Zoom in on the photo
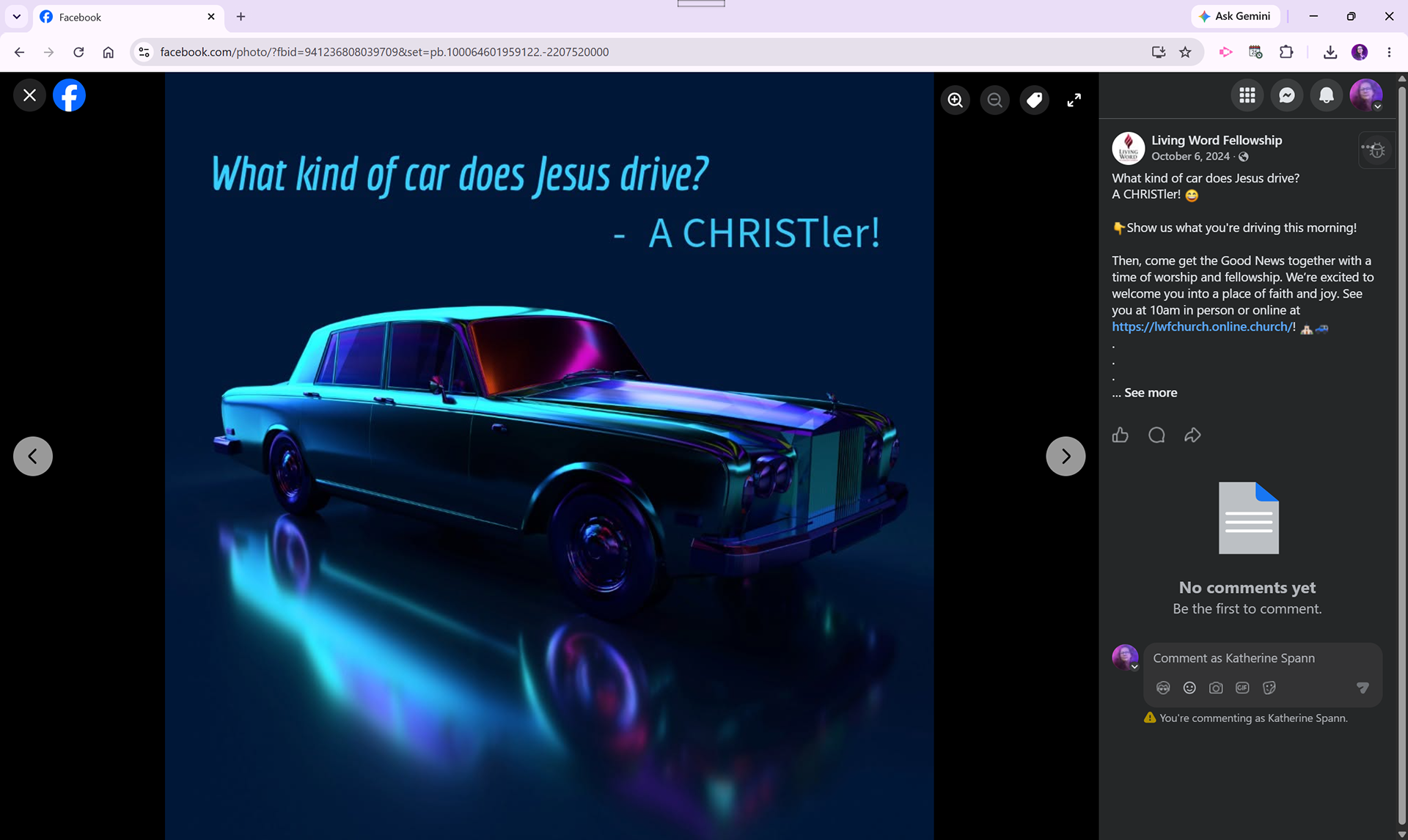Viewport: 1408px width, 840px height. 955,100
